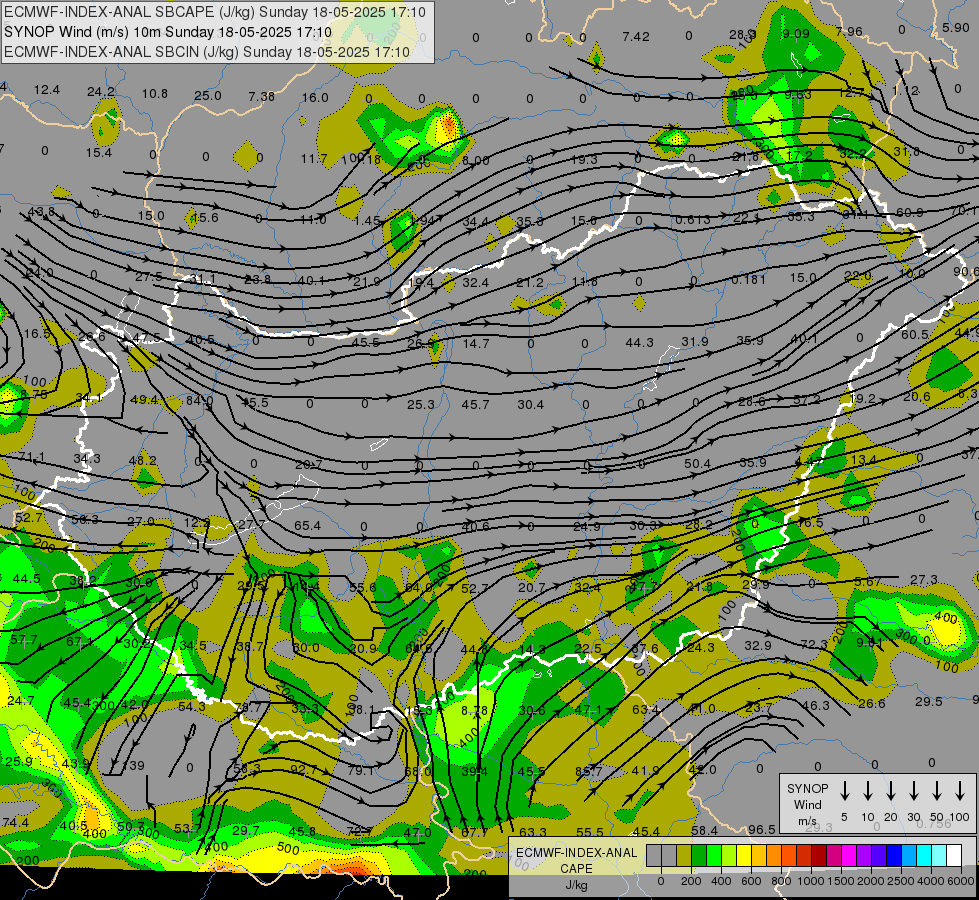Click the SBCIN value 48.2
979x900 pixels.
(142, 460)
